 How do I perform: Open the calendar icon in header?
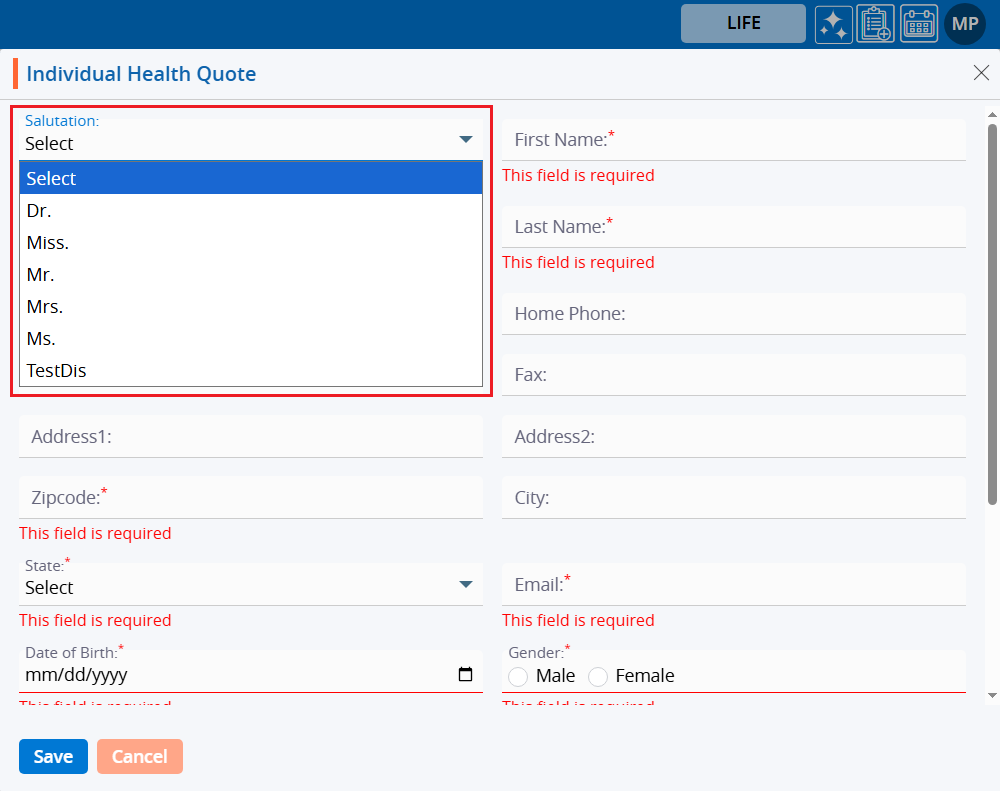pyautogui.click(x=918, y=24)
